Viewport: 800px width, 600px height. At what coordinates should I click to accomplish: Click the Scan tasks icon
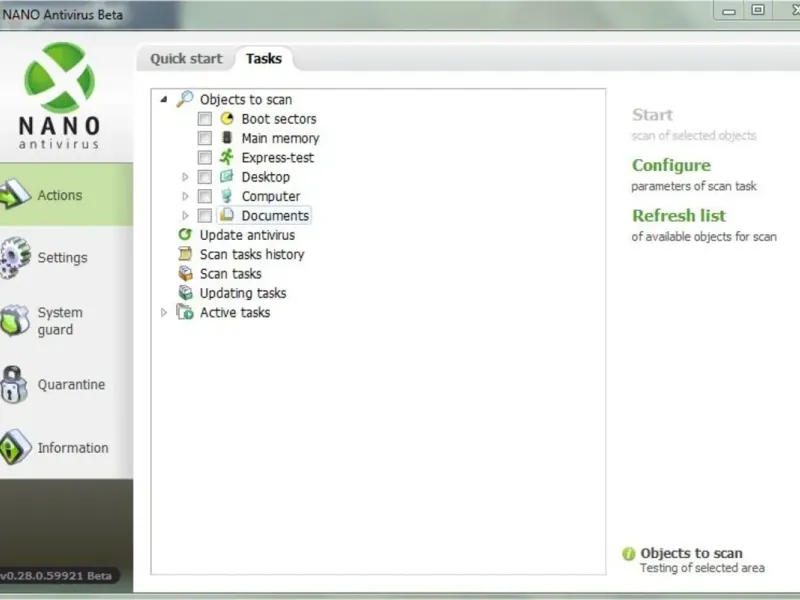tap(185, 273)
